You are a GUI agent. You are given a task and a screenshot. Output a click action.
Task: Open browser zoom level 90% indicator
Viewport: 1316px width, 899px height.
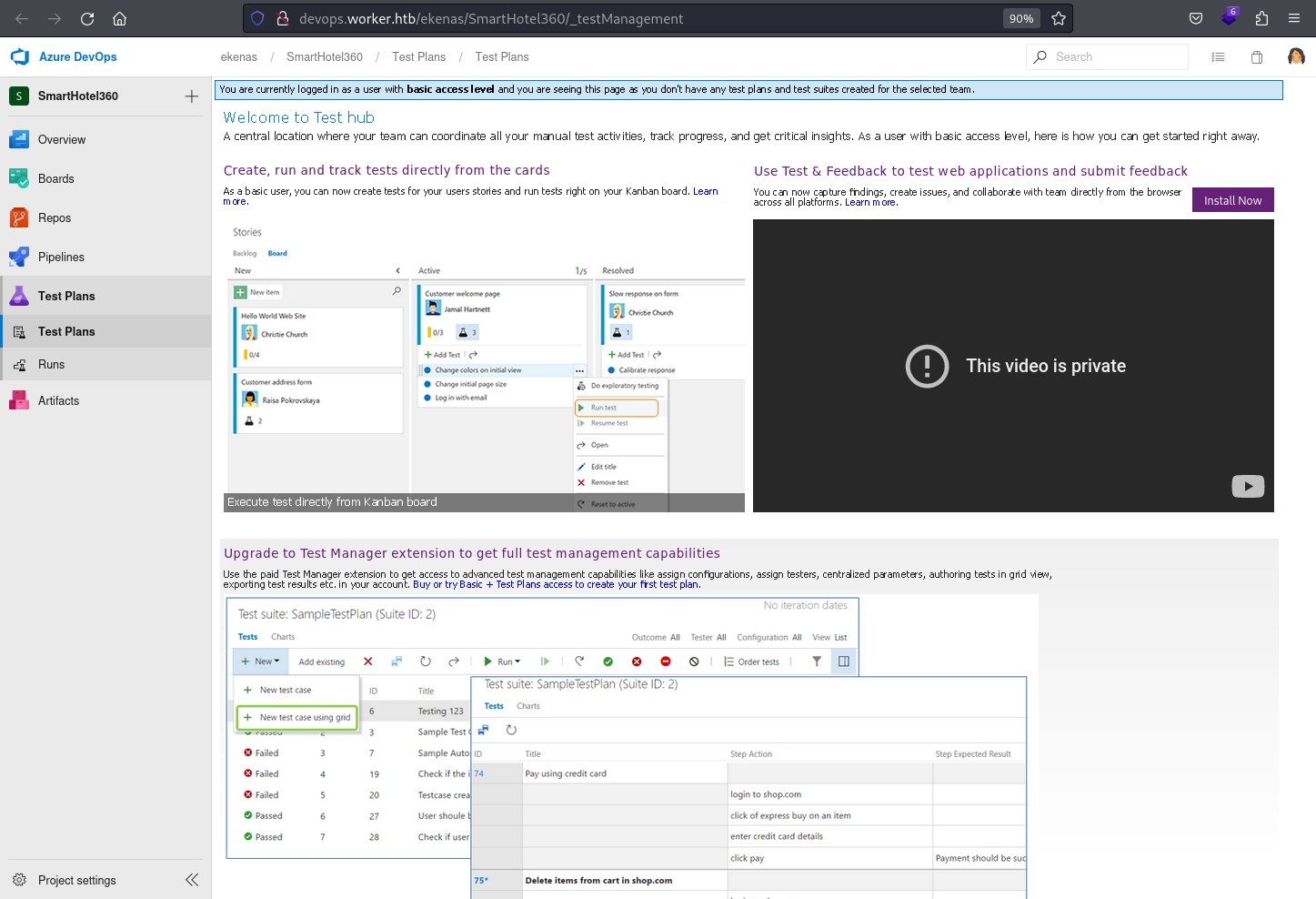(1021, 18)
